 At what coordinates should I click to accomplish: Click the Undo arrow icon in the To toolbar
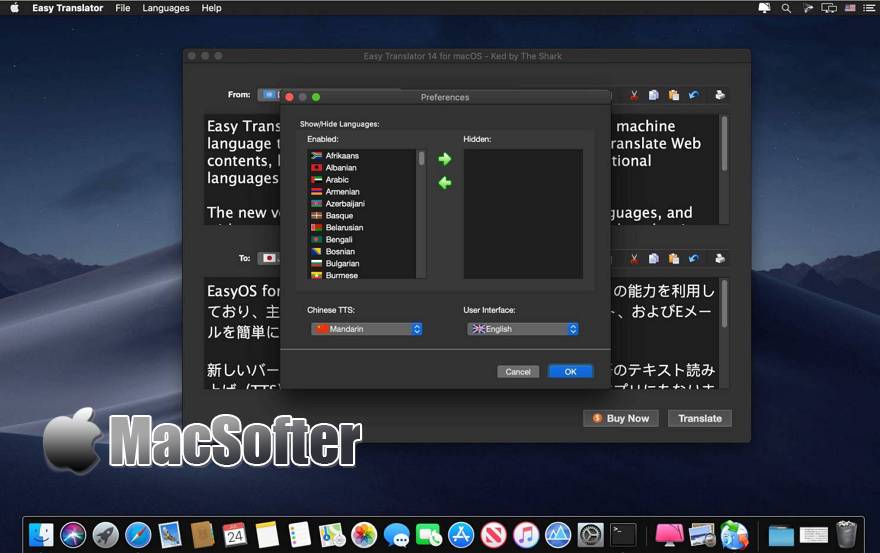click(x=694, y=258)
